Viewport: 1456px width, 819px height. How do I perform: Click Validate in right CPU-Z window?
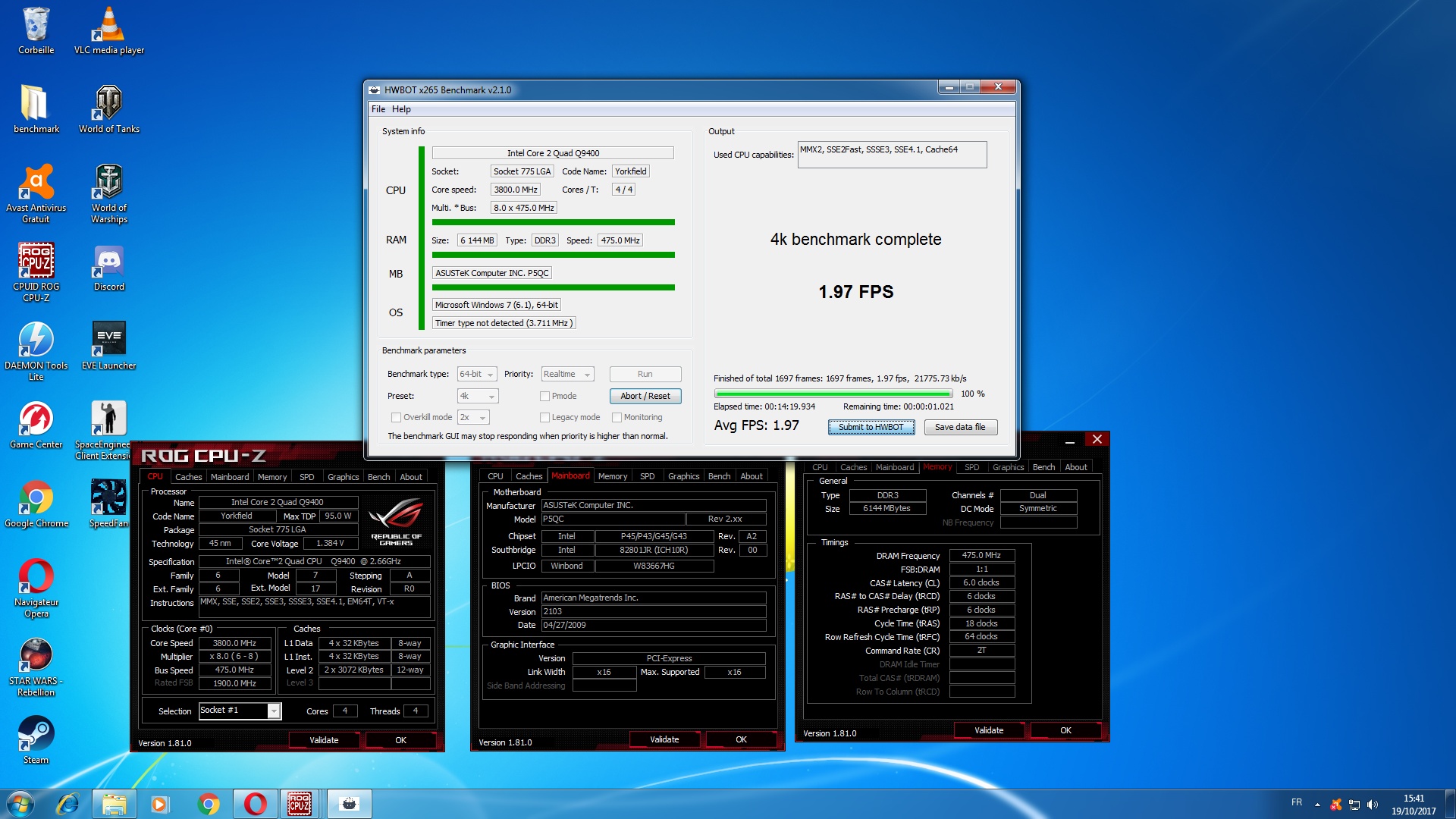(989, 730)
